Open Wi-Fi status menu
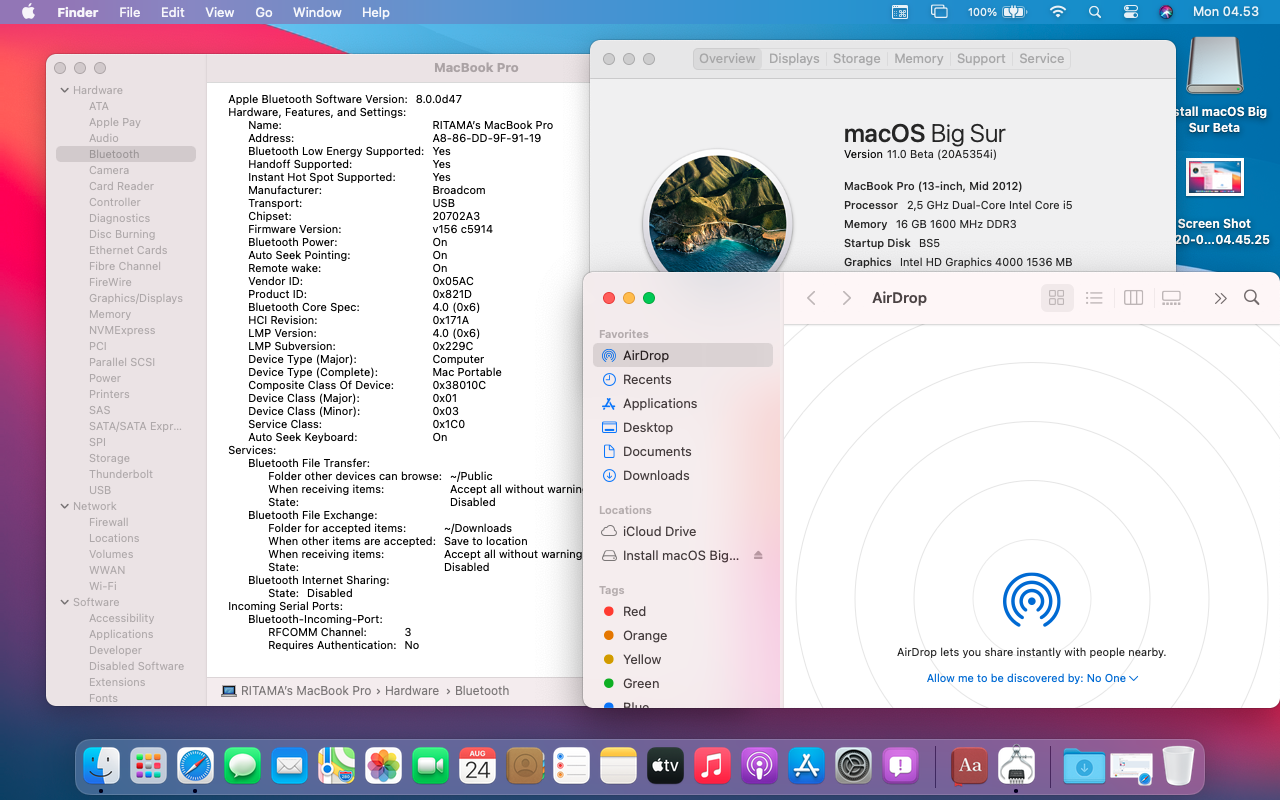 (x=1058, y=12)
